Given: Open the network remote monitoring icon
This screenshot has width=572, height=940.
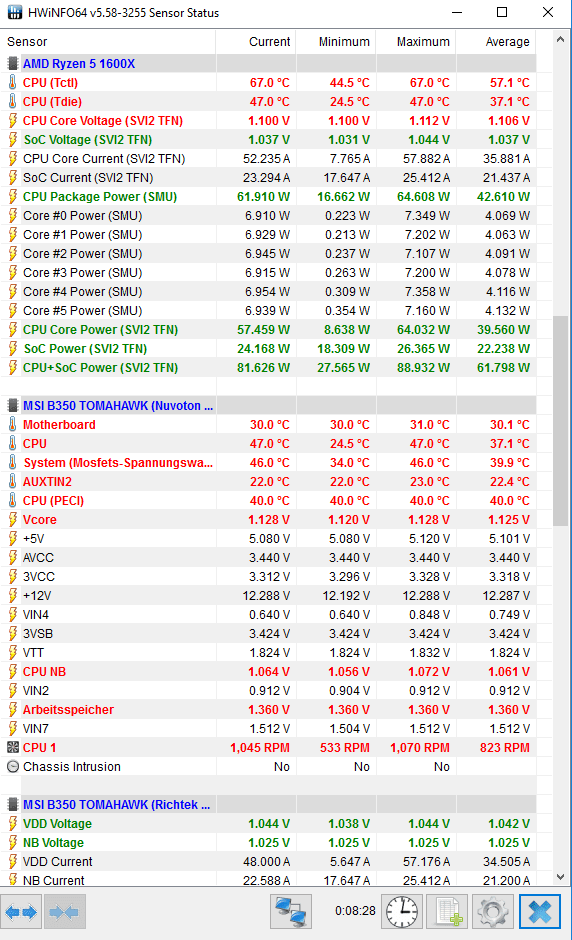Looking at the screenshot, I should click(x=291, y=912).
